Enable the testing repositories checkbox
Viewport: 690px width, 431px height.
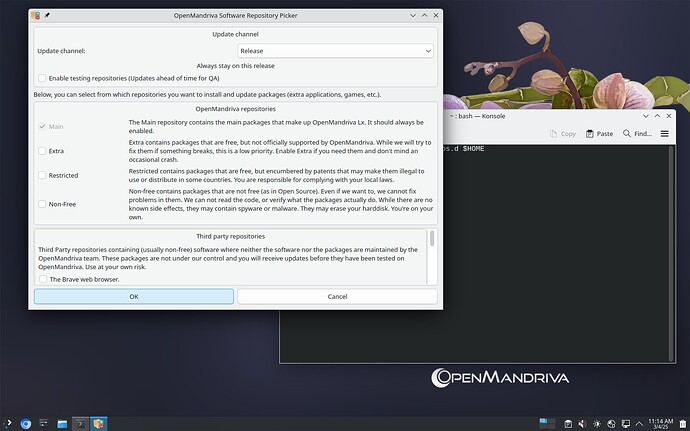(x=42, y=78)
